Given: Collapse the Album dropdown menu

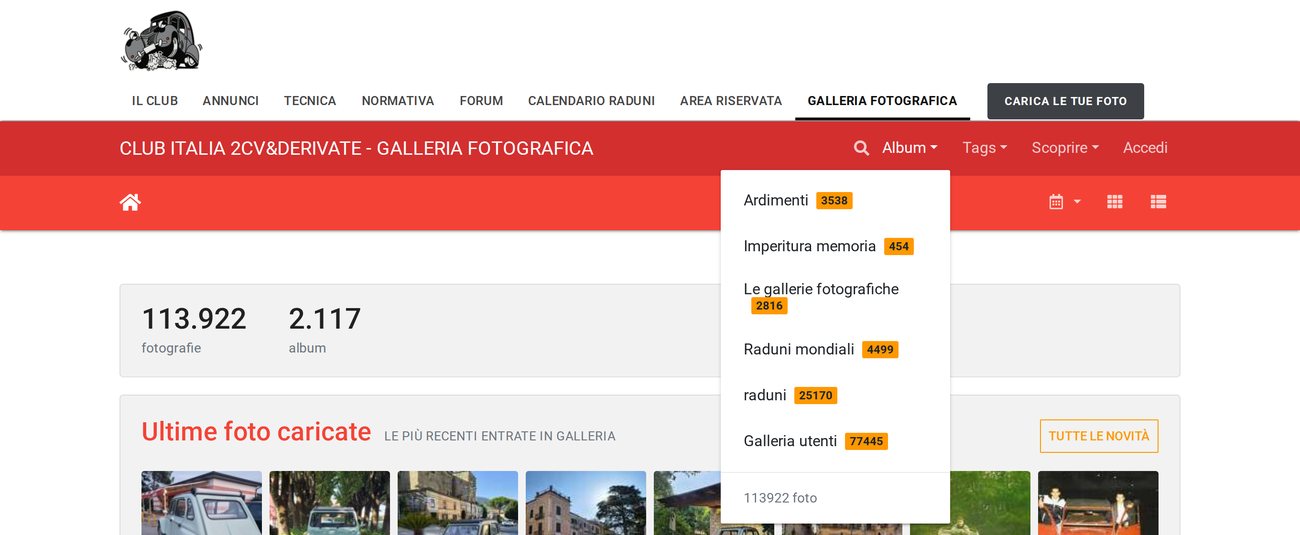Looking at the screenshot, I should pos(910,148).
